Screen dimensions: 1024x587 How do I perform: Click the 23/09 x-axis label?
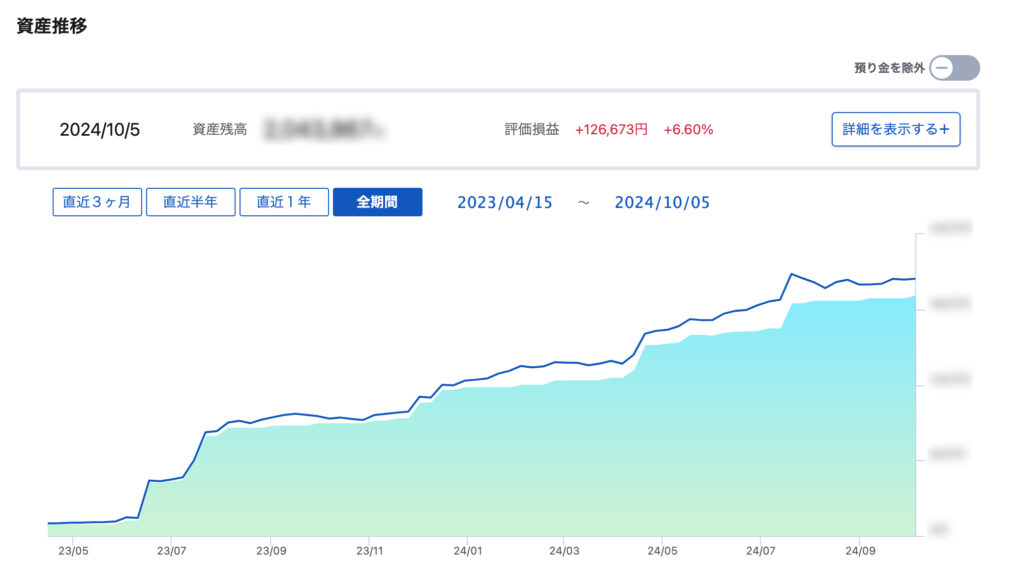coord(272,550)
